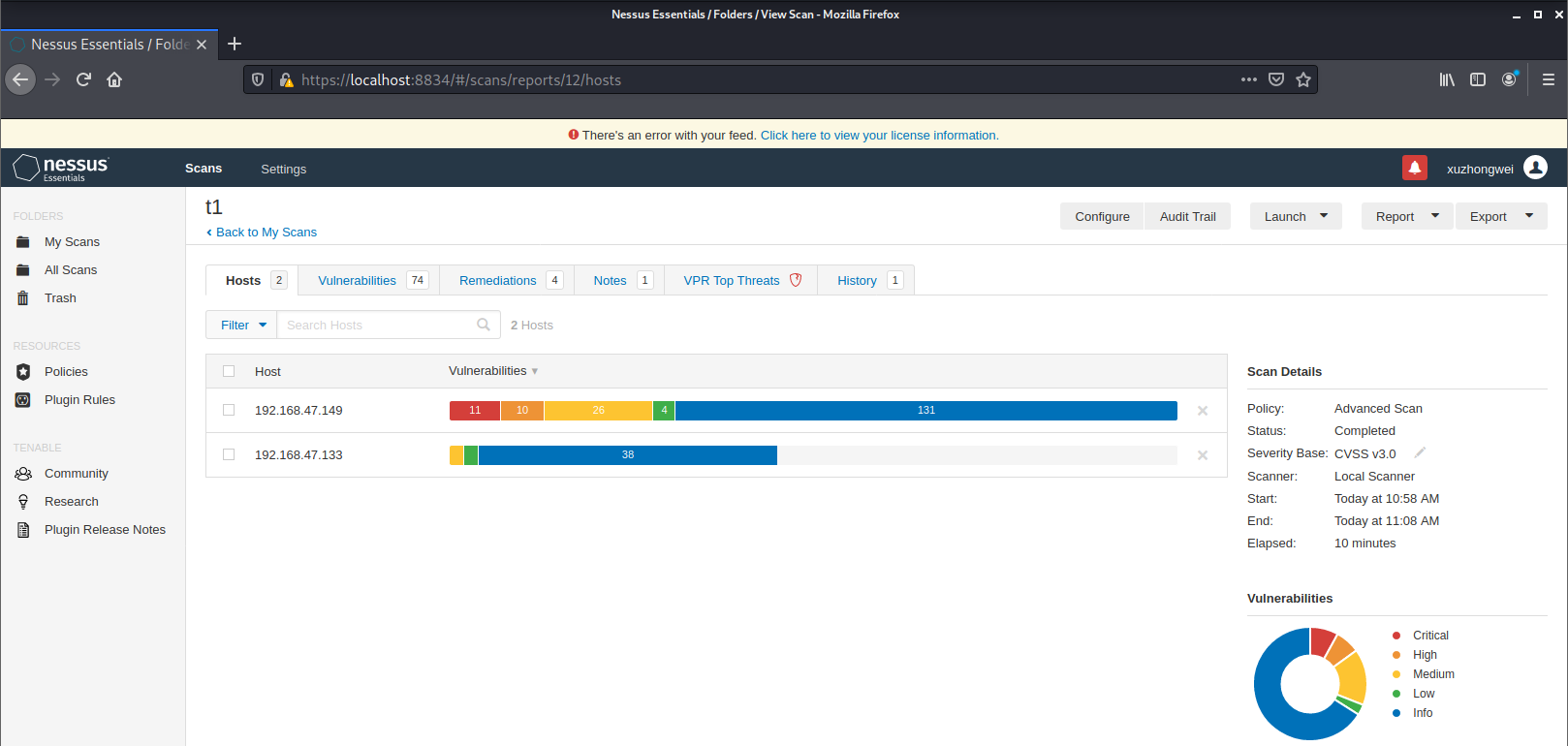Click the blue info segment showing 131
The width and height of the screenshot is (1568, 746).
[926, 411]
